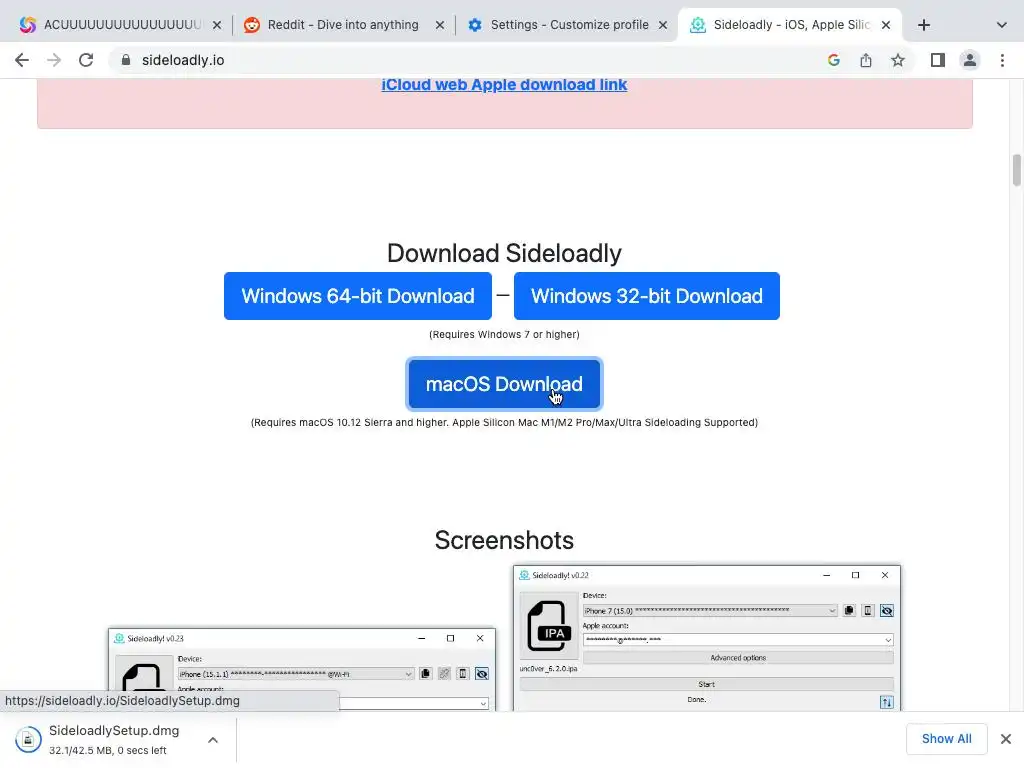
Task: Switch to the Reddit tab
Action: pos(332,25)
